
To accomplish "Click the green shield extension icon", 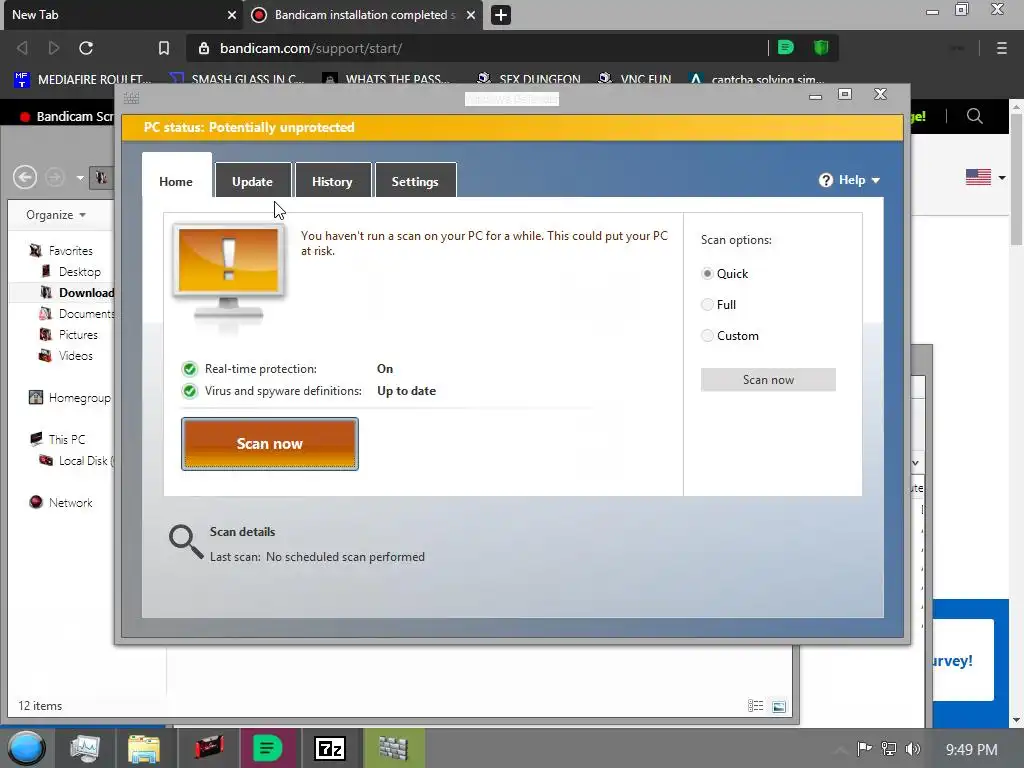I will (x=821, y=48).
